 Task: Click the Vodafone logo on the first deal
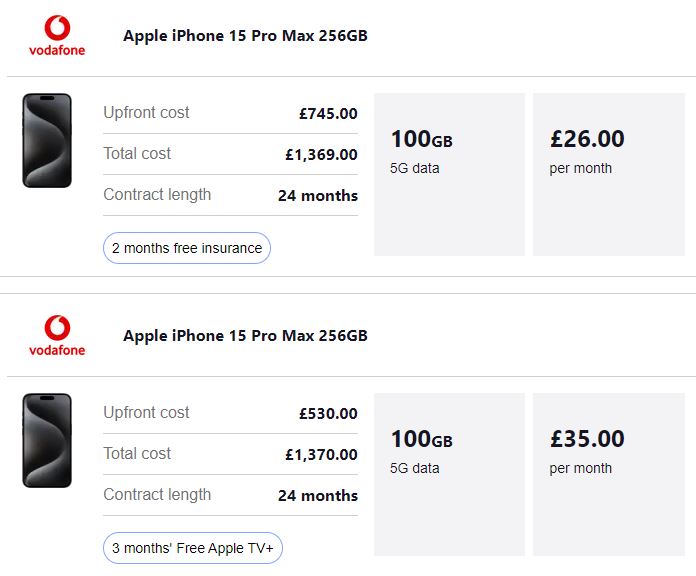[x=57, y=36]
